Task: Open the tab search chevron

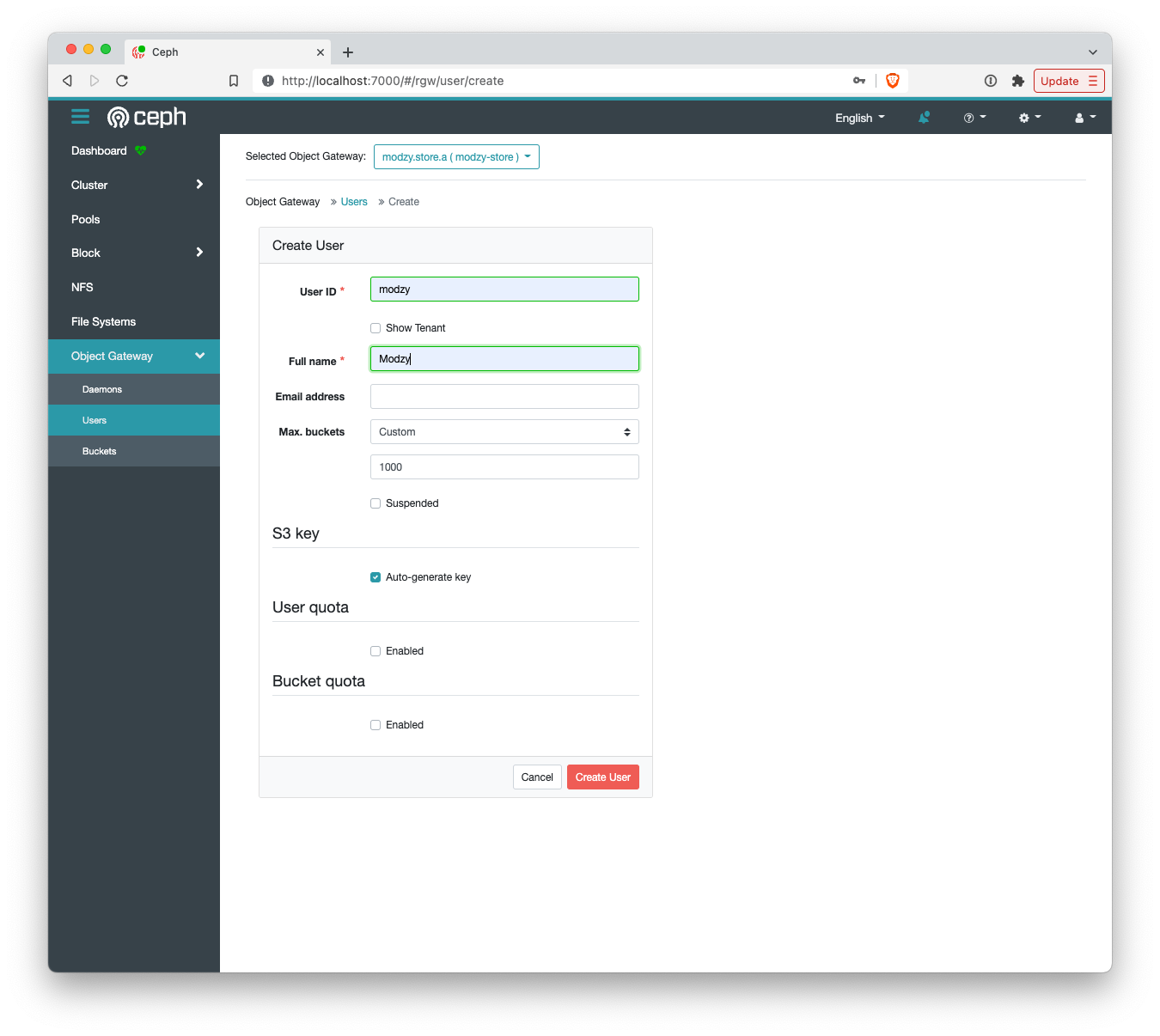Action: pyautogui.click(x=1093, y=52)
